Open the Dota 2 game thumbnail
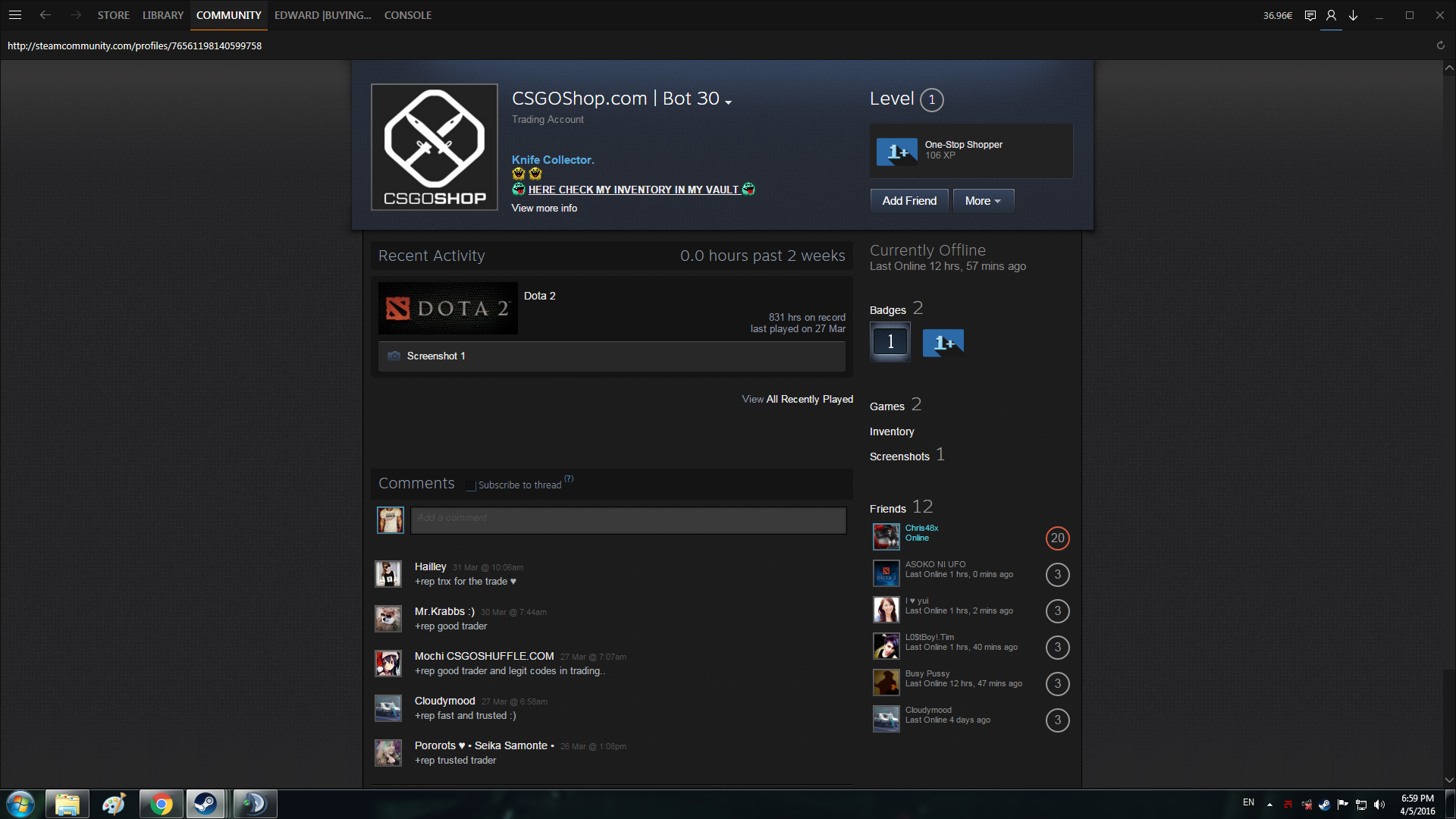Image resolution: width=1456 pixels, height=819 pixels. pos(447,309)
